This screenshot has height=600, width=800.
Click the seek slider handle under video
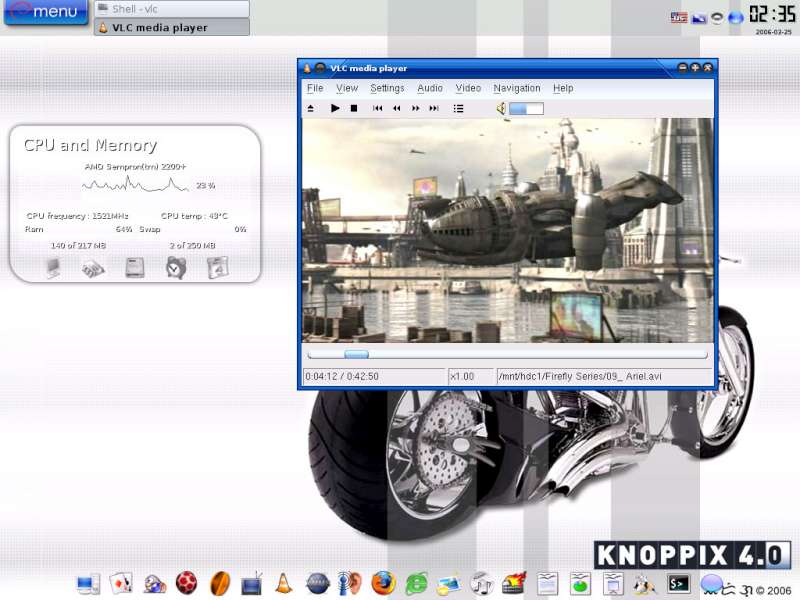point(356,354)
